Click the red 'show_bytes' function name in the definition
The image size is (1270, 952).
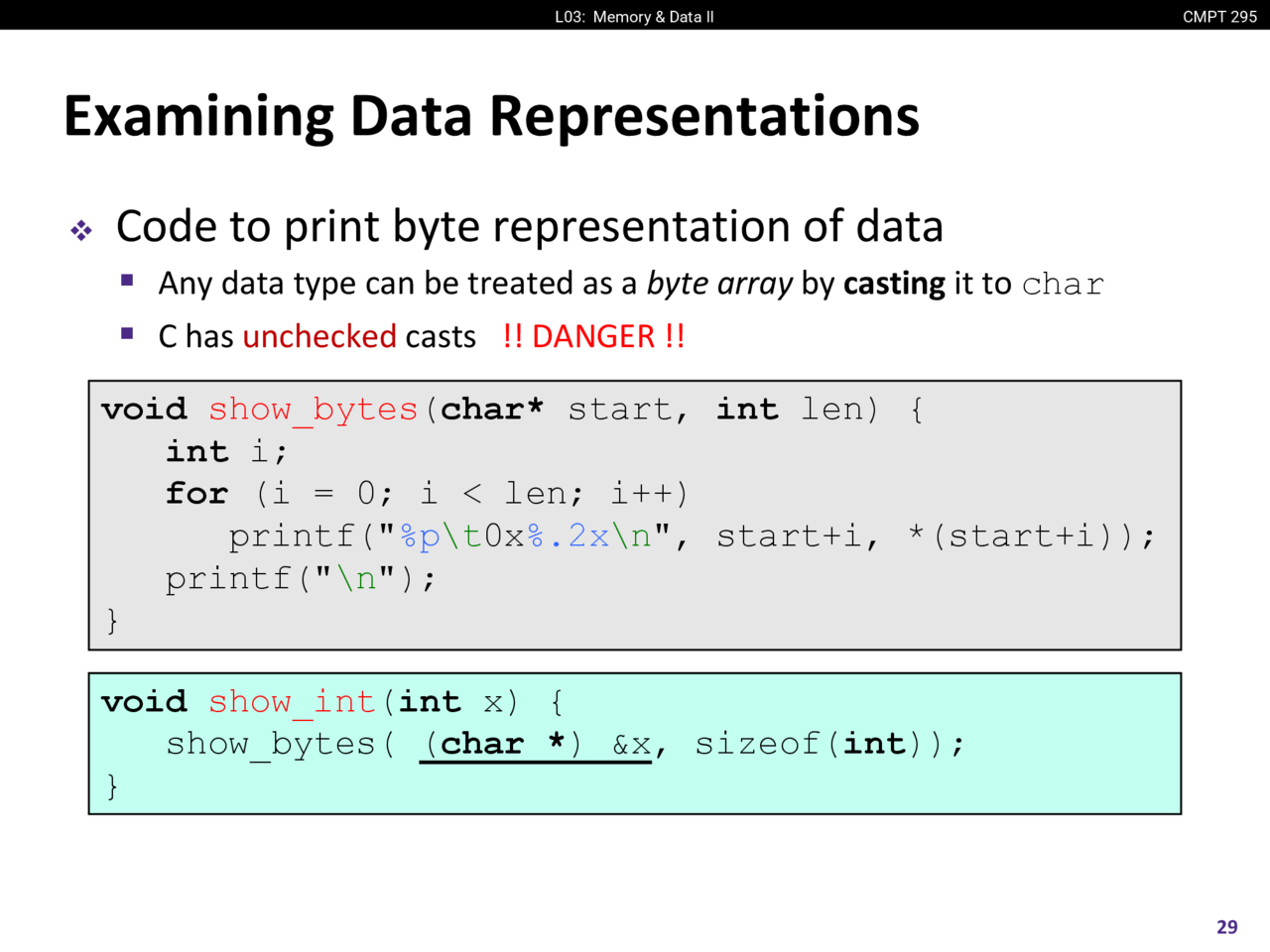313,410
